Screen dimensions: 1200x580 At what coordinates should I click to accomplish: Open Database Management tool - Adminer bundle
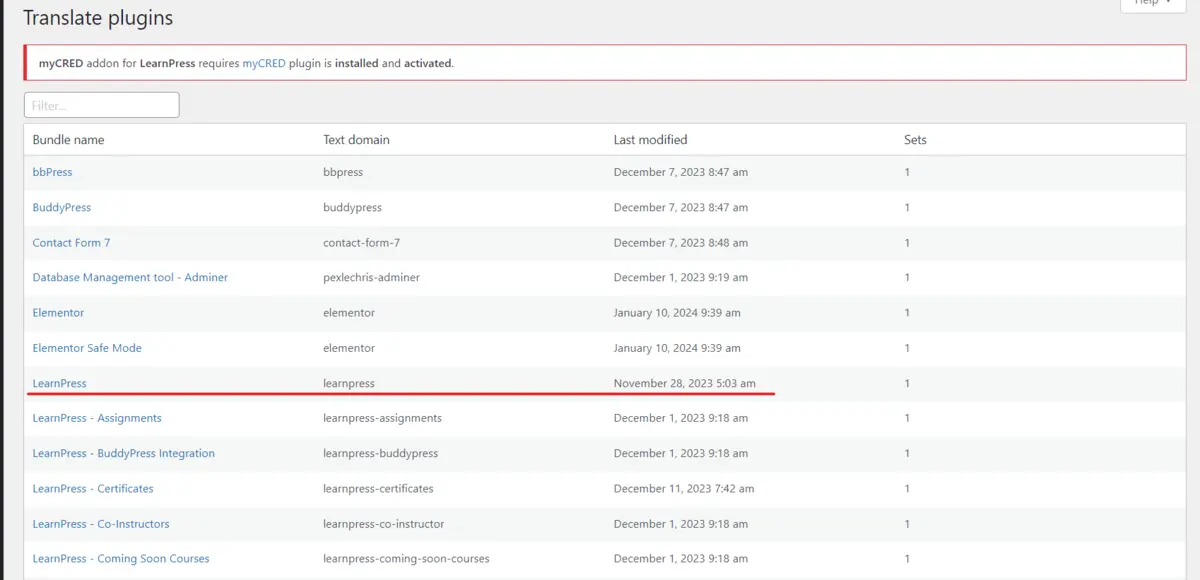click(x=130, y=277)
